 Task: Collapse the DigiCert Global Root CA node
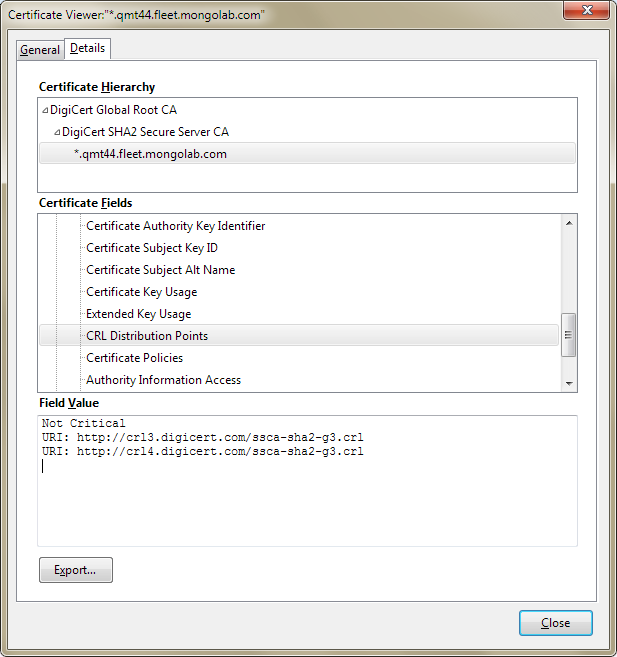pyautogui.click(x=45, y=110)
